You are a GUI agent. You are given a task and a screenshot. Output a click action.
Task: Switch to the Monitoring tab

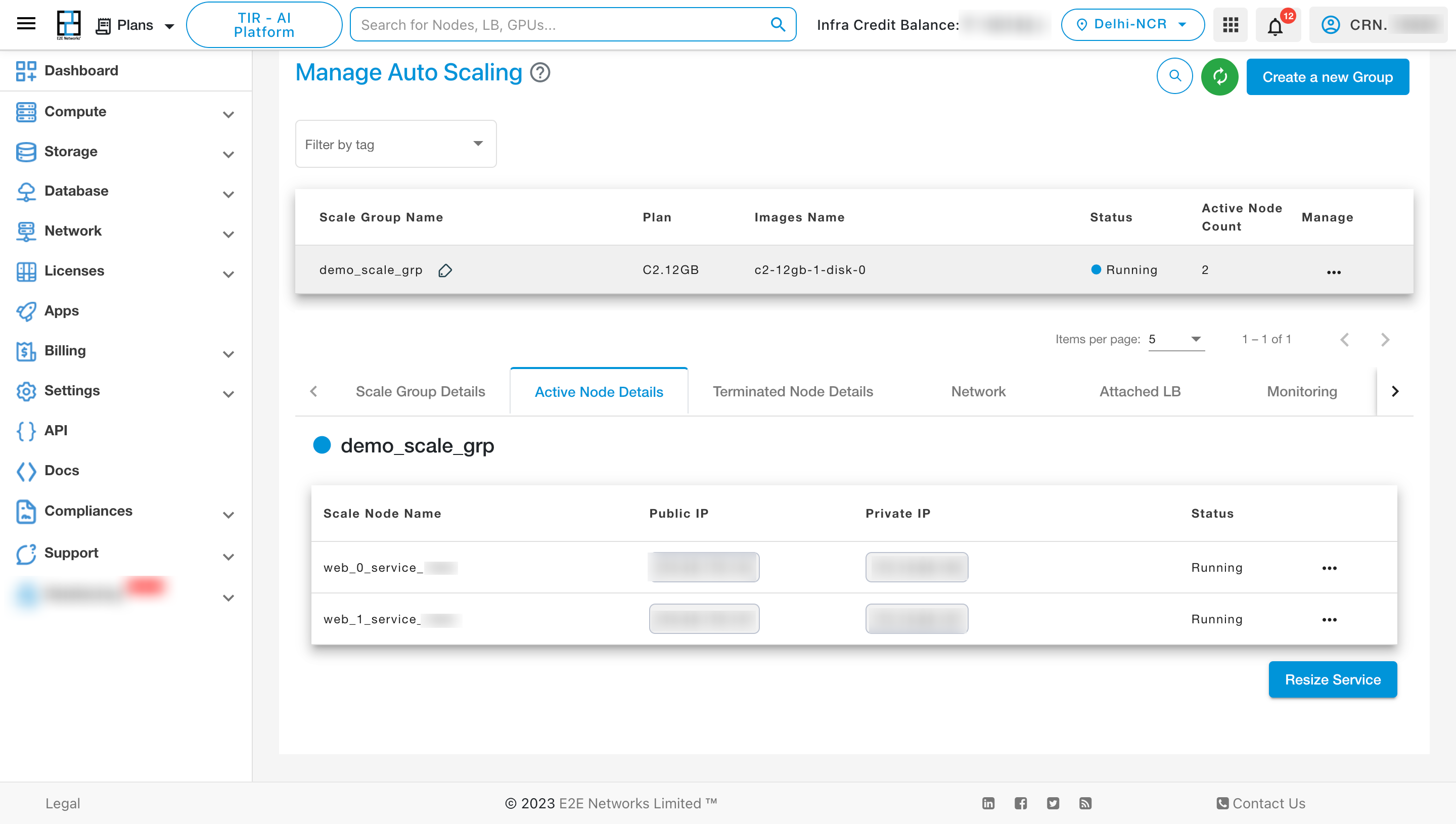[1301, 392]
